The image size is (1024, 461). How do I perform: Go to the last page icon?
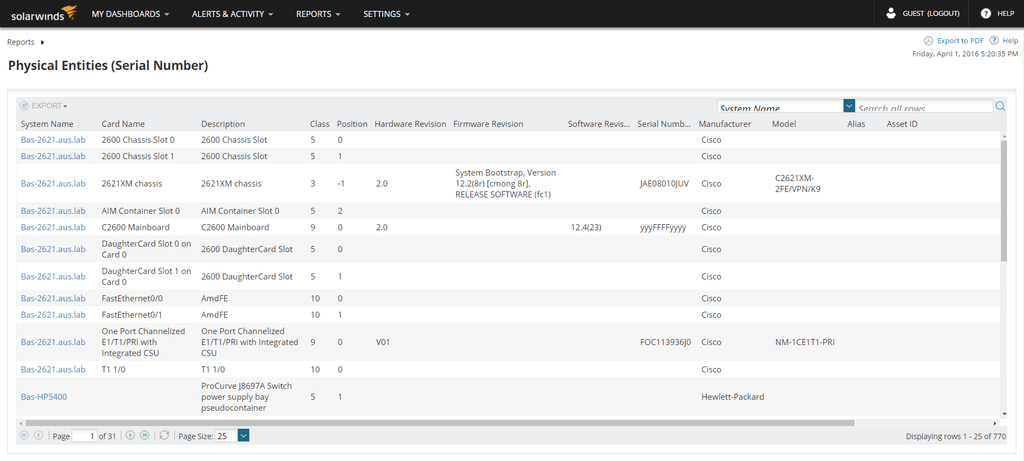tap(144, 435)
